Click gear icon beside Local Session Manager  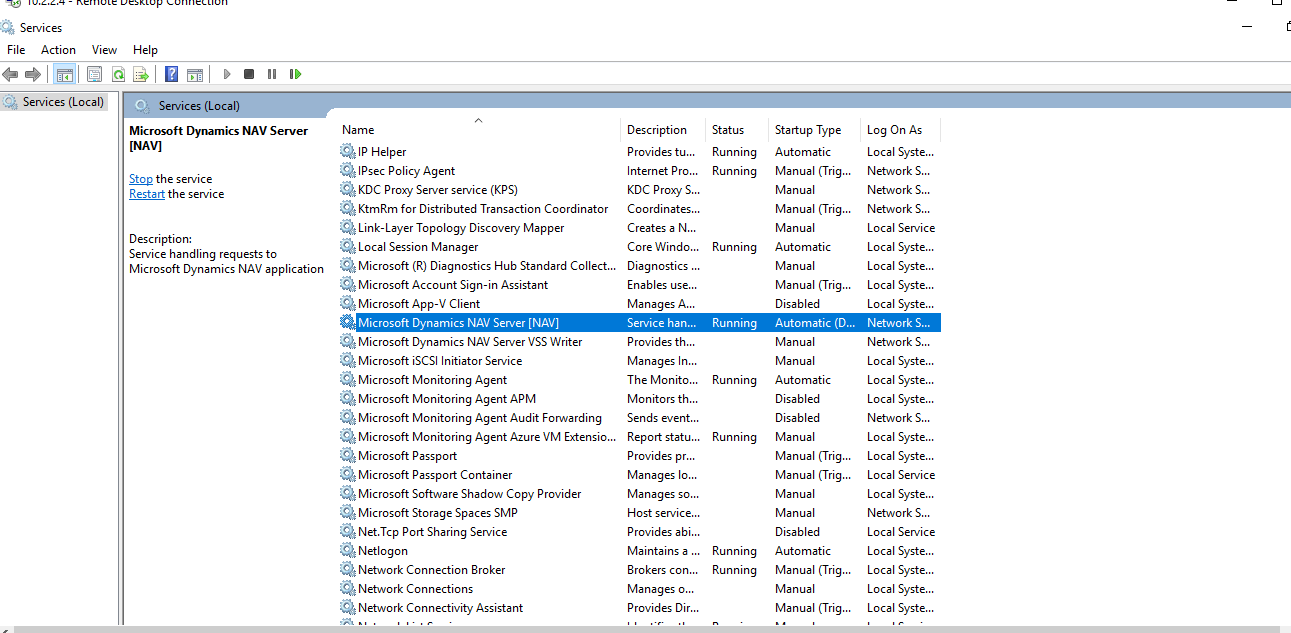tap(348, 247)
